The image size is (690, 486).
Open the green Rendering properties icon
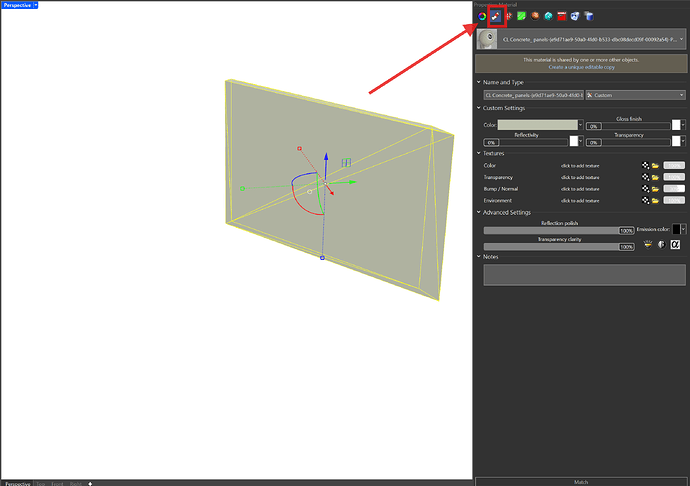click(x=521, y=16)
